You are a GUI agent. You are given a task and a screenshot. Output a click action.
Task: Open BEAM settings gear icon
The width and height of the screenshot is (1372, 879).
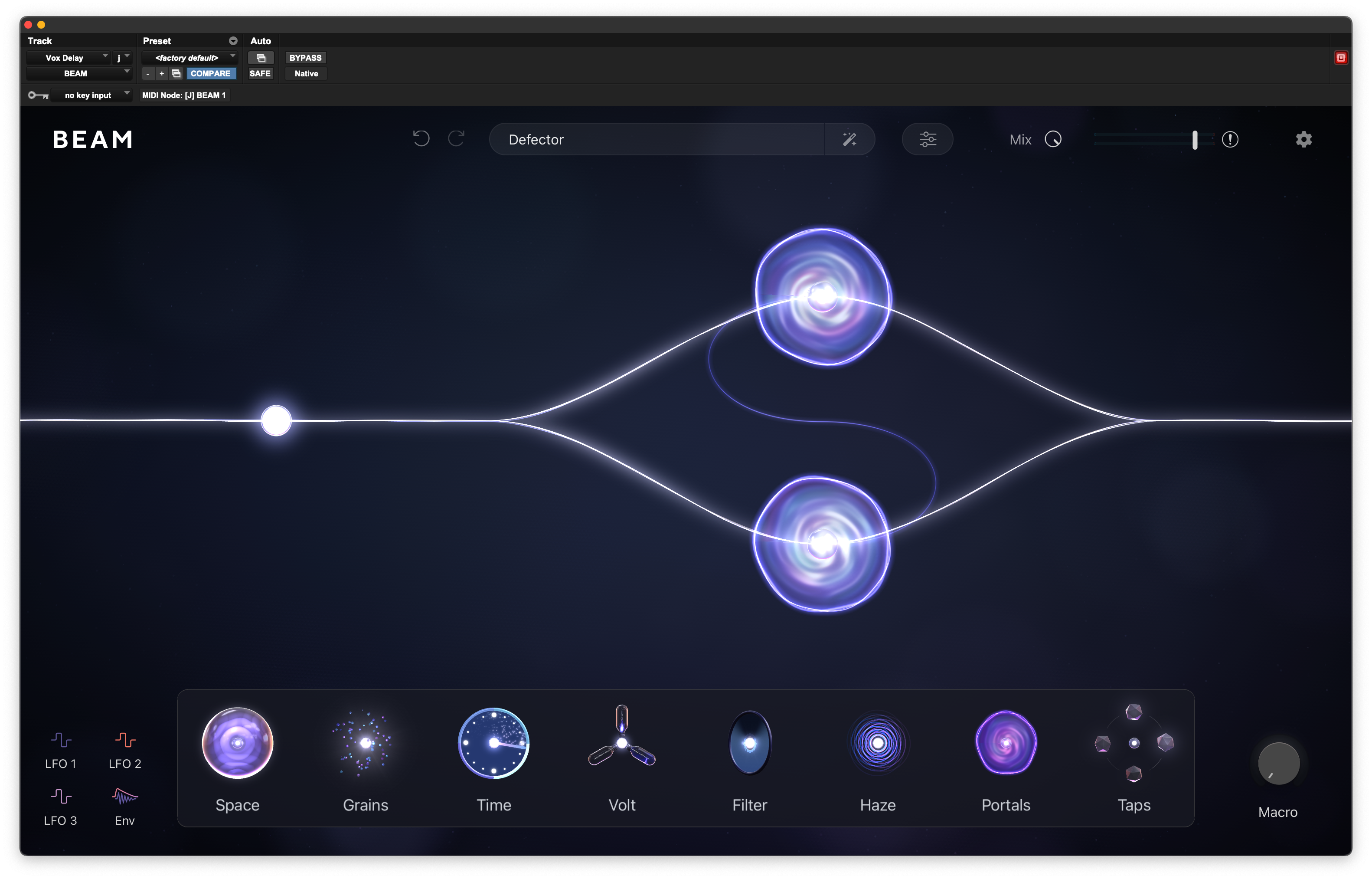(x=1303, y=139)
